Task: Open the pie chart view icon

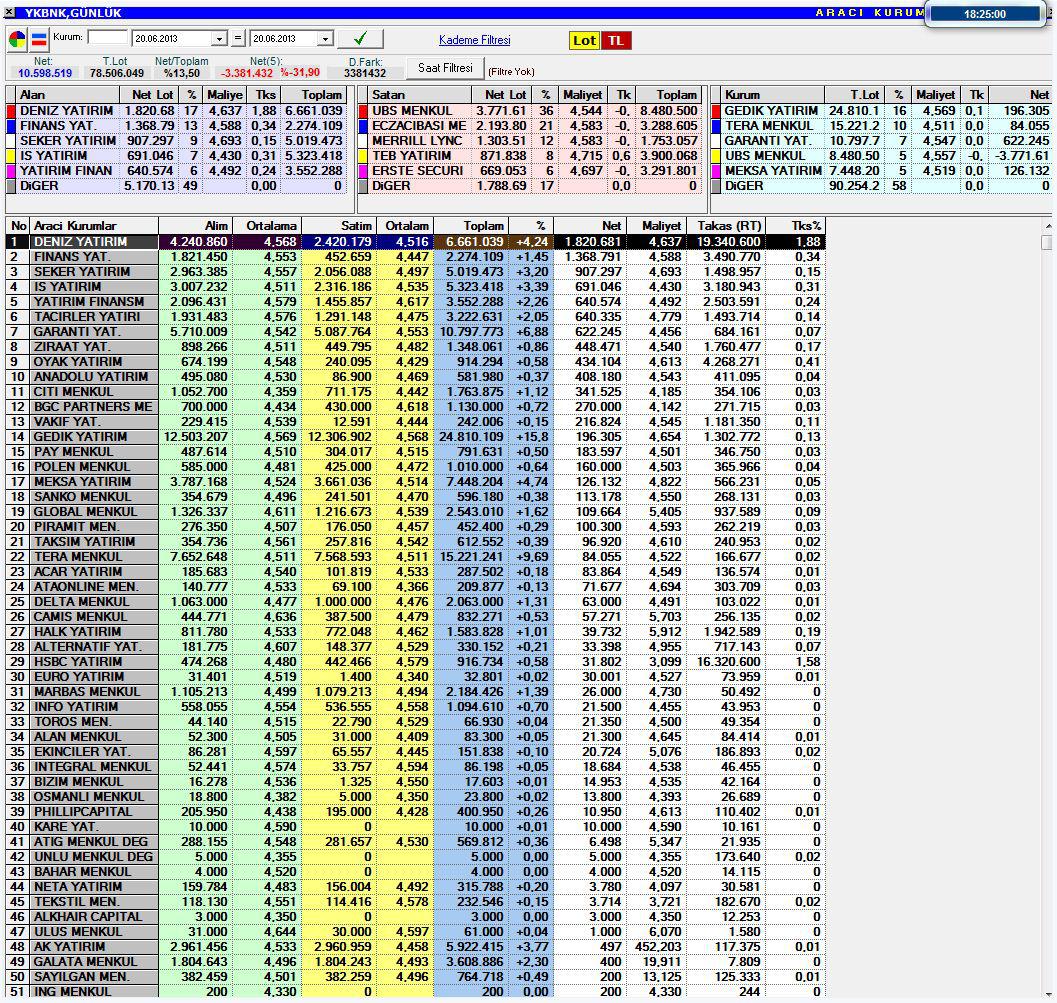Action: coord(17,40)
